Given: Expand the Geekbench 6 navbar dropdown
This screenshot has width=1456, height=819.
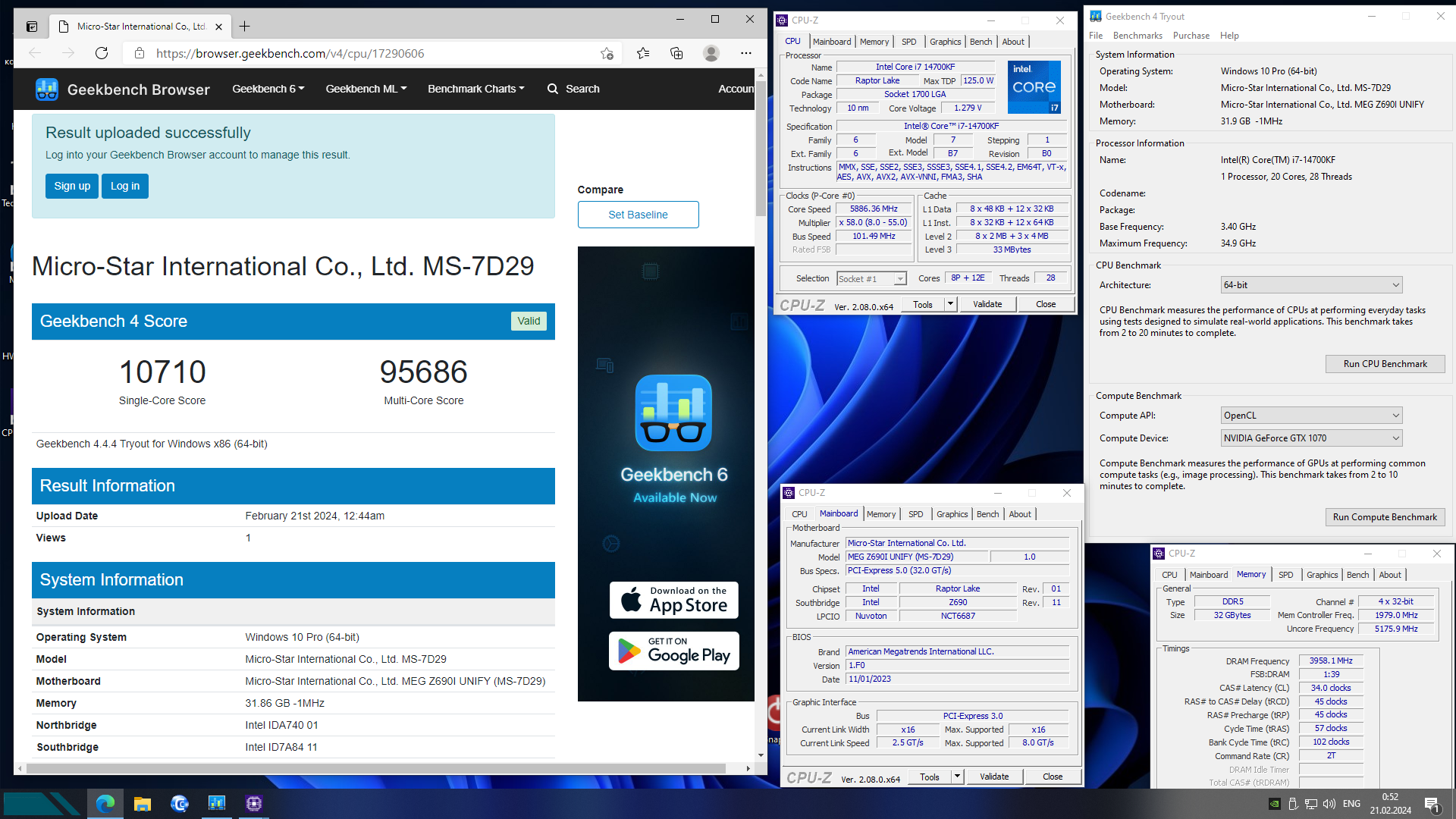Looking at the screenshot, I should click(x=268, y=89).
